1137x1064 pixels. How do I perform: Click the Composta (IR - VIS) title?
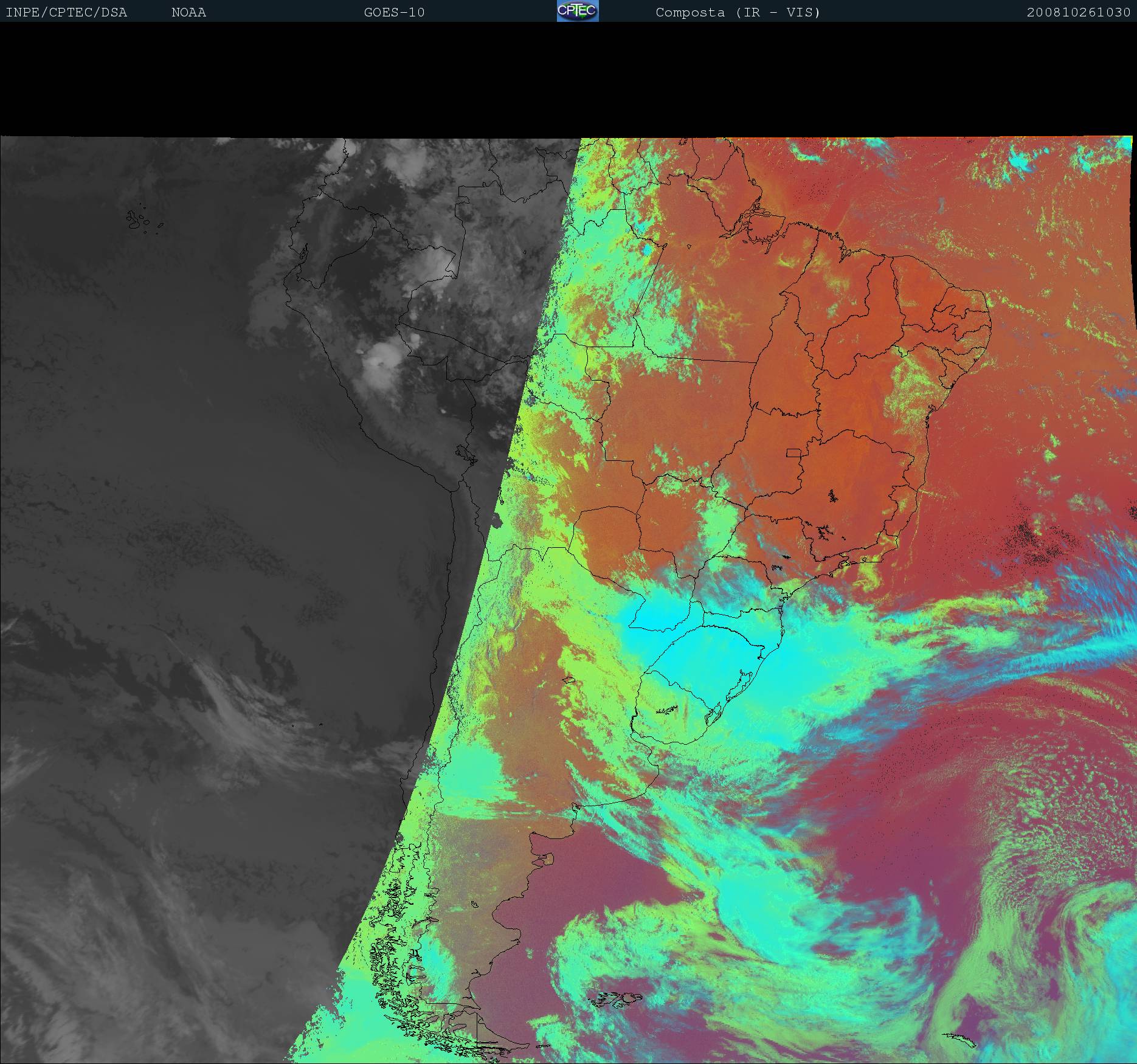tap(738, 12)
